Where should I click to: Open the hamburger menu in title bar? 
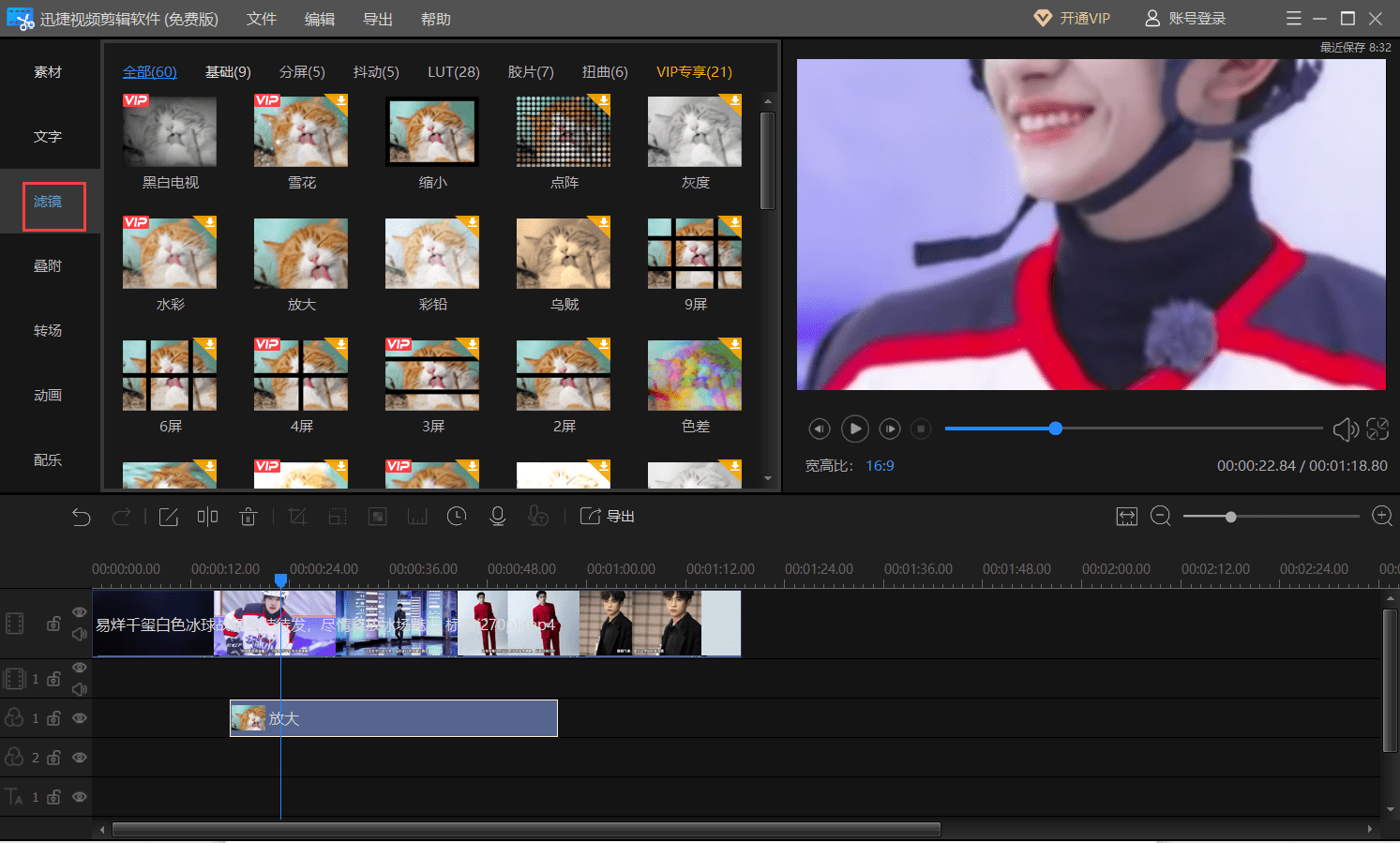coord(1294,19)
